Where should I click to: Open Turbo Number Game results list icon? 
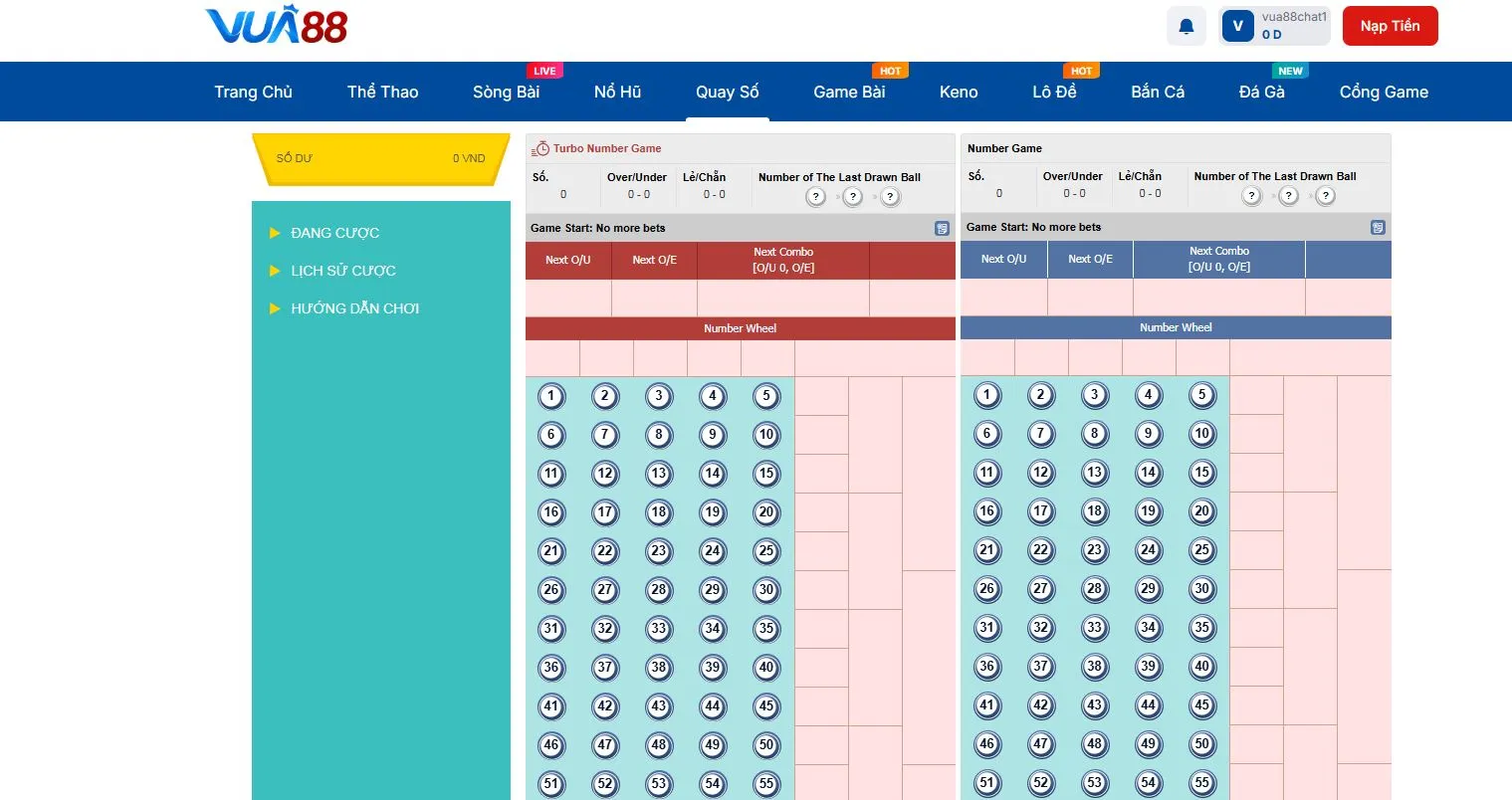point(942,228)
